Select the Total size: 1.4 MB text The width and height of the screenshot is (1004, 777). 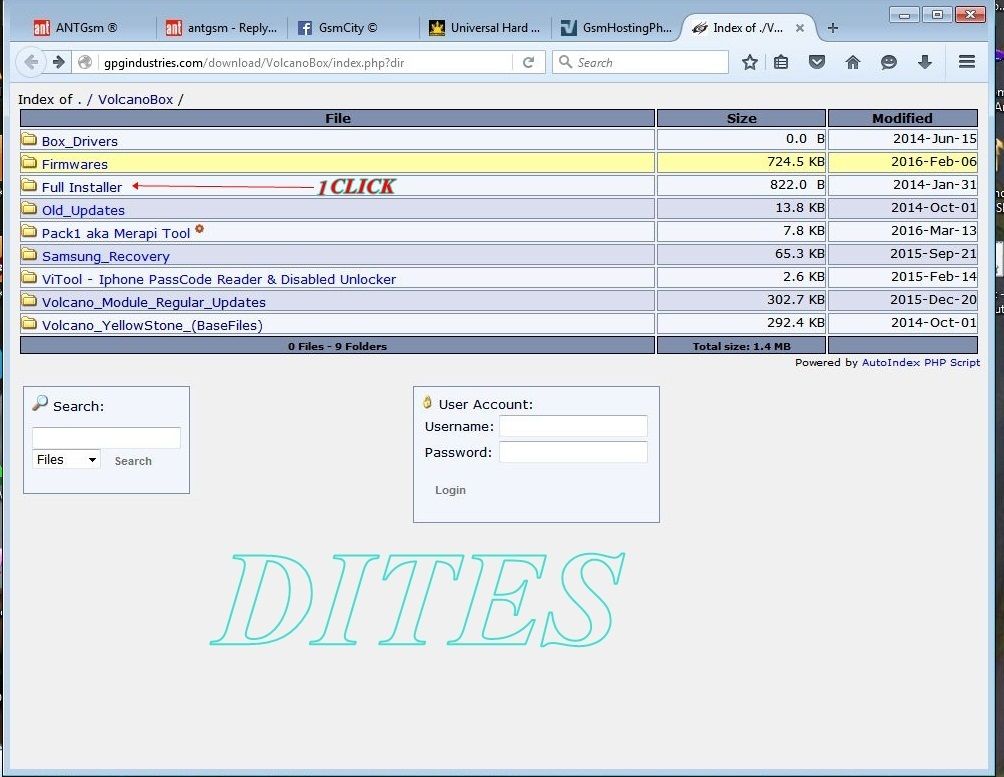click(x=741, y=347)
